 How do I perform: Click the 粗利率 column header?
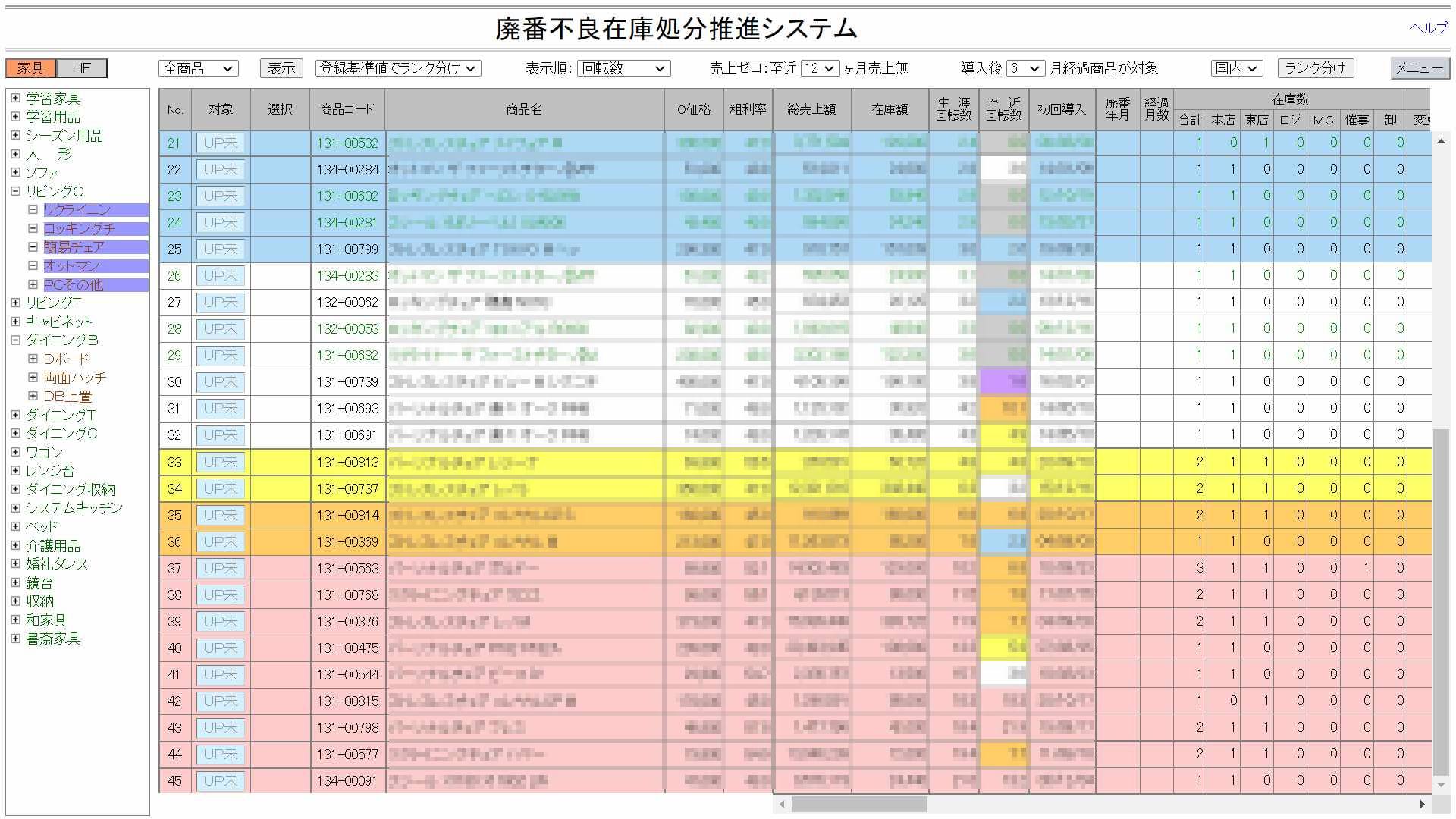click(748, 109)
